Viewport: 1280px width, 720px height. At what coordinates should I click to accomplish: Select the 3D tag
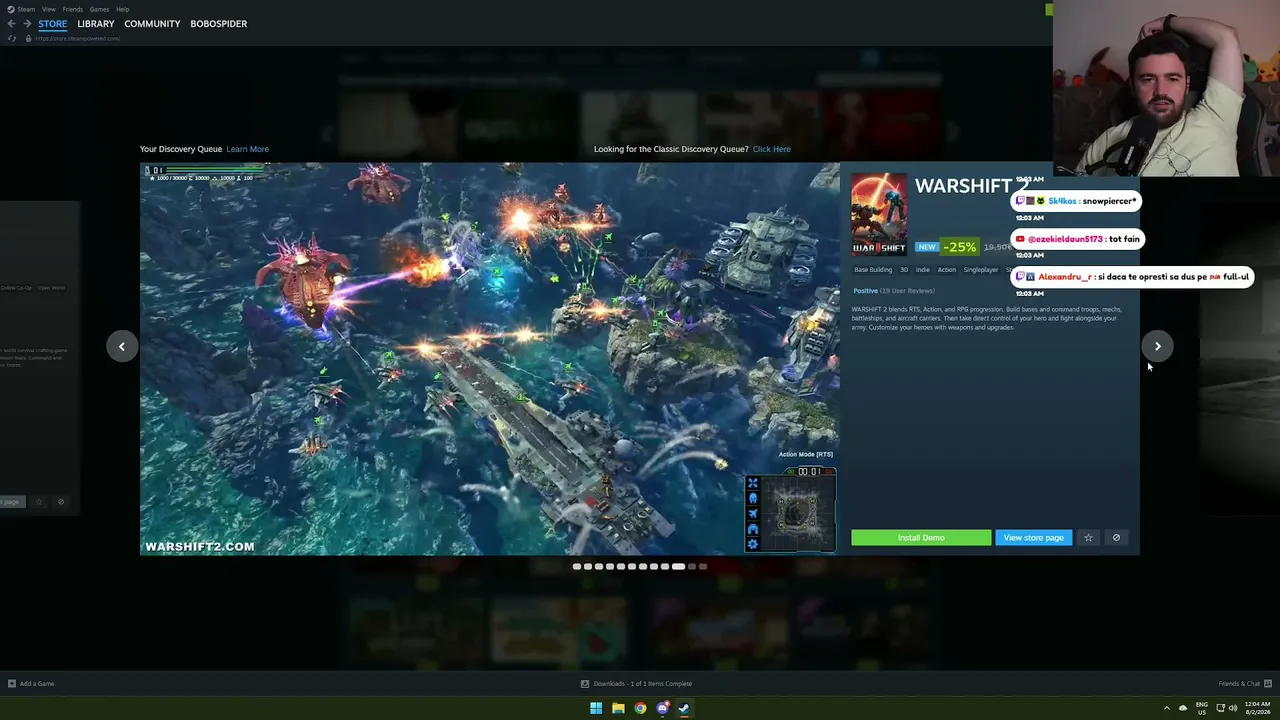pos(904,270)
